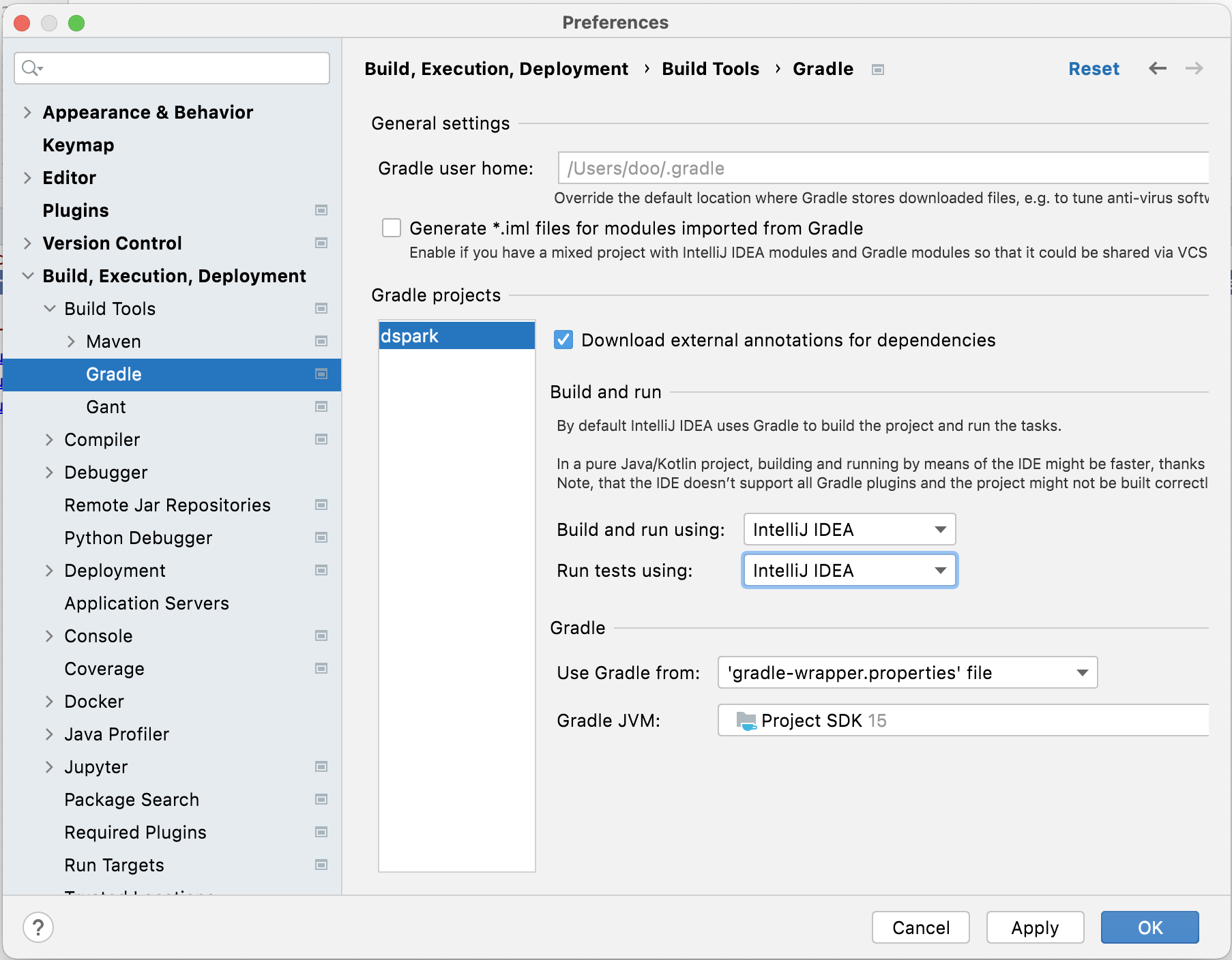
Task: Click the project-level icon beside Package Search
Action: pyautogui.click(x=321, y=799)
